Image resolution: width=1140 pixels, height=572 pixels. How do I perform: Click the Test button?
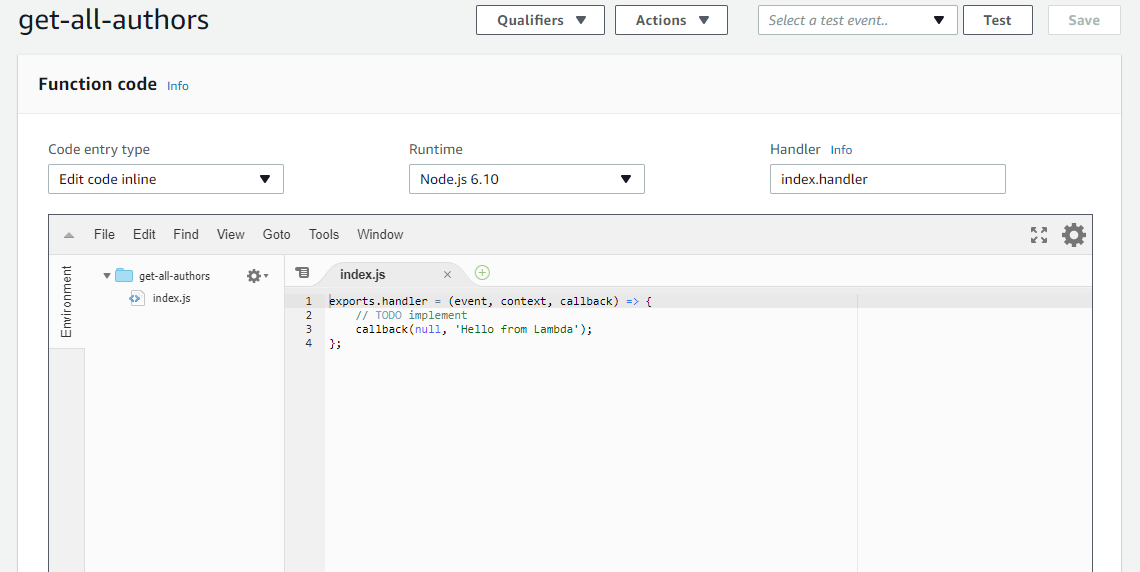998,20
